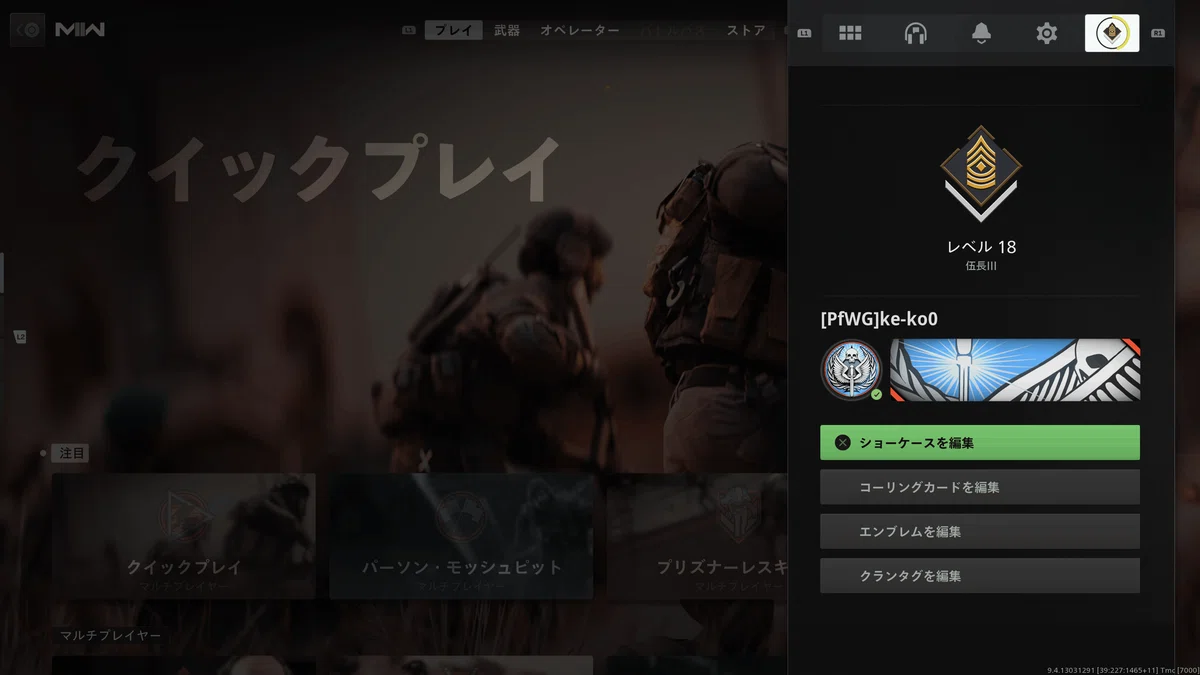Open the settings gear icon
Image resolution: width=1200 pixels, height=675 pixels.
click(1046, 33)
